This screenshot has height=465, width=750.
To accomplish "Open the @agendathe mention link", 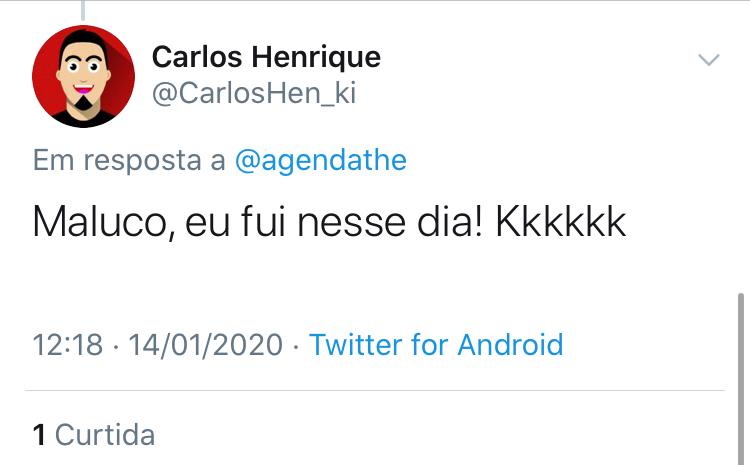I will (320, 160).
